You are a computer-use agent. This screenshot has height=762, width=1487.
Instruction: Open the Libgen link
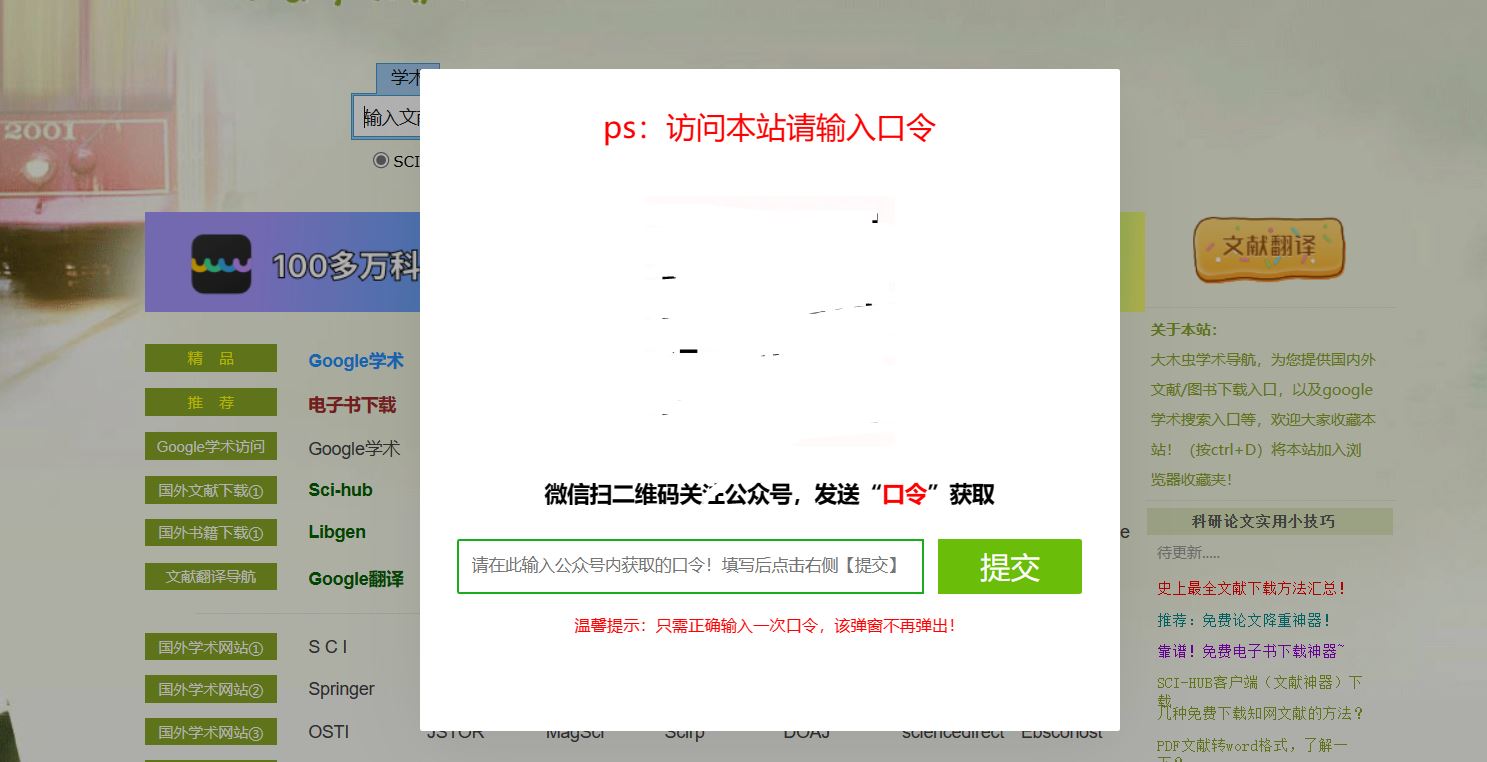pyautogui.click(x=336, y=531)
